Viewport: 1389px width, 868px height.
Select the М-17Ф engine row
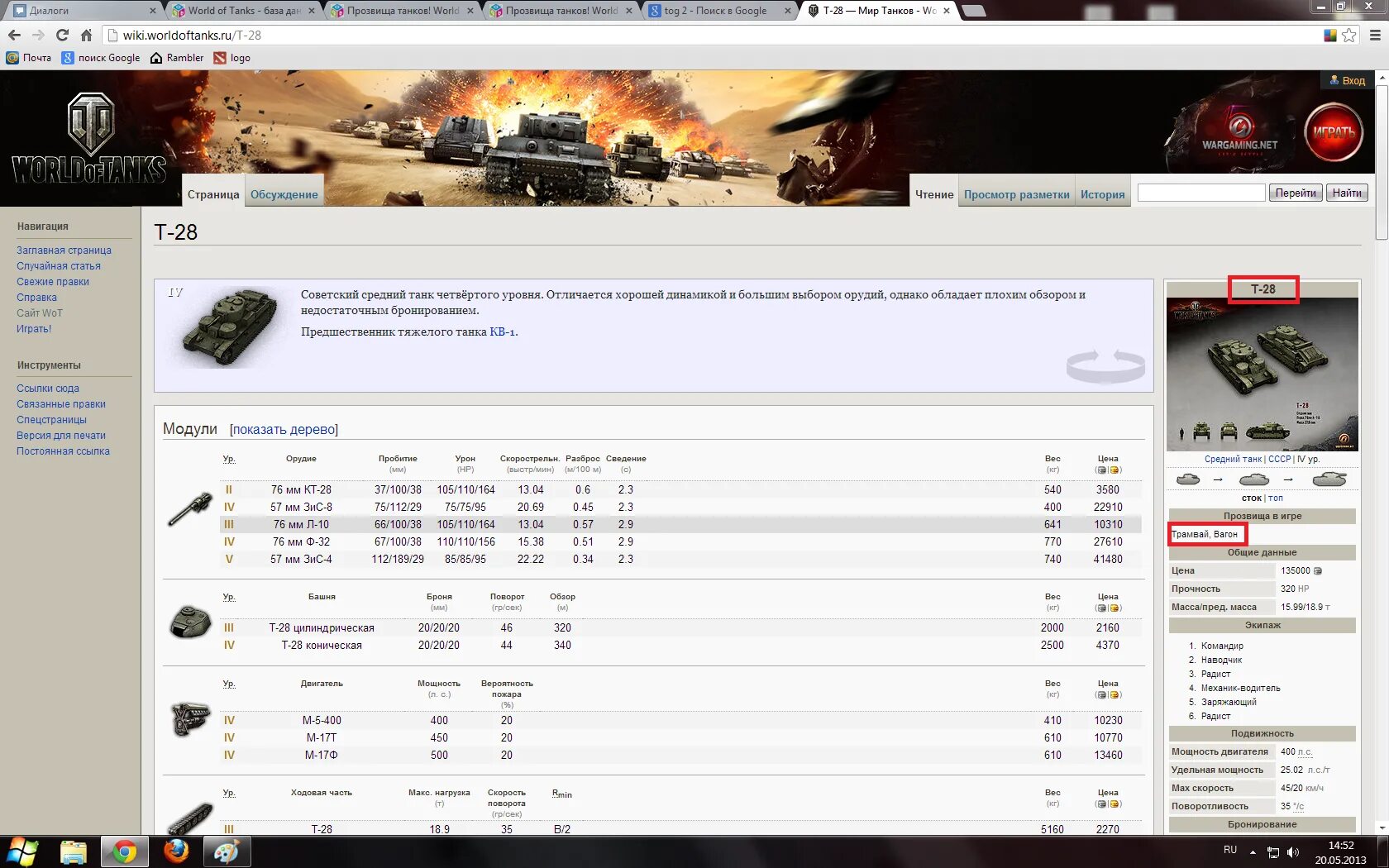681,755
